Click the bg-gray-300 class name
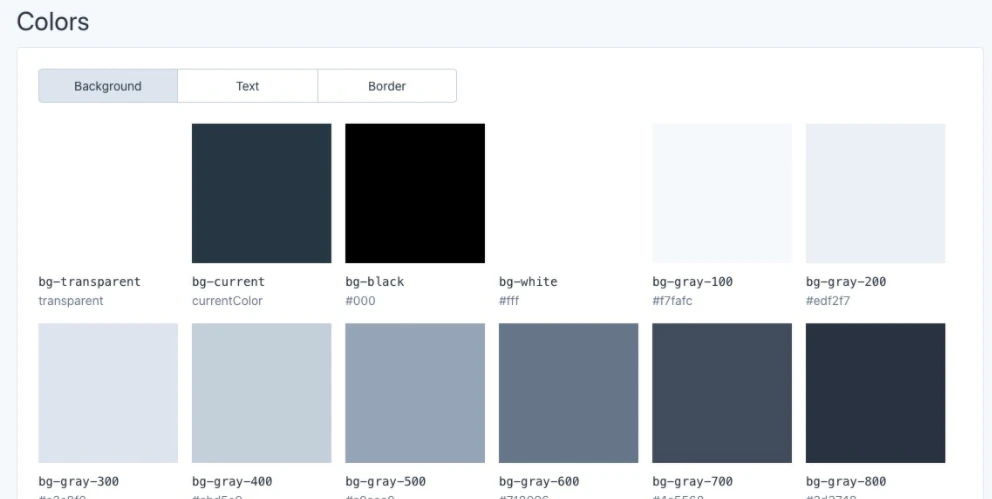Image resolution: width=992 pixels, height=499 pixels. (79, 481)
